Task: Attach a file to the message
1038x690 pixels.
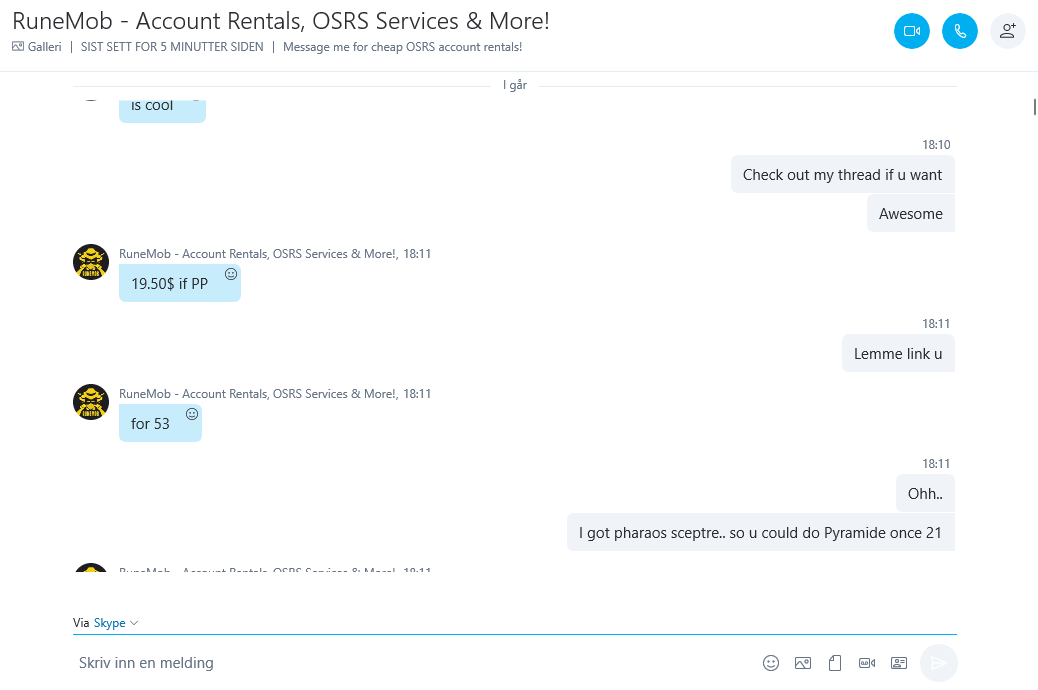Action: (x=835, y=663)
